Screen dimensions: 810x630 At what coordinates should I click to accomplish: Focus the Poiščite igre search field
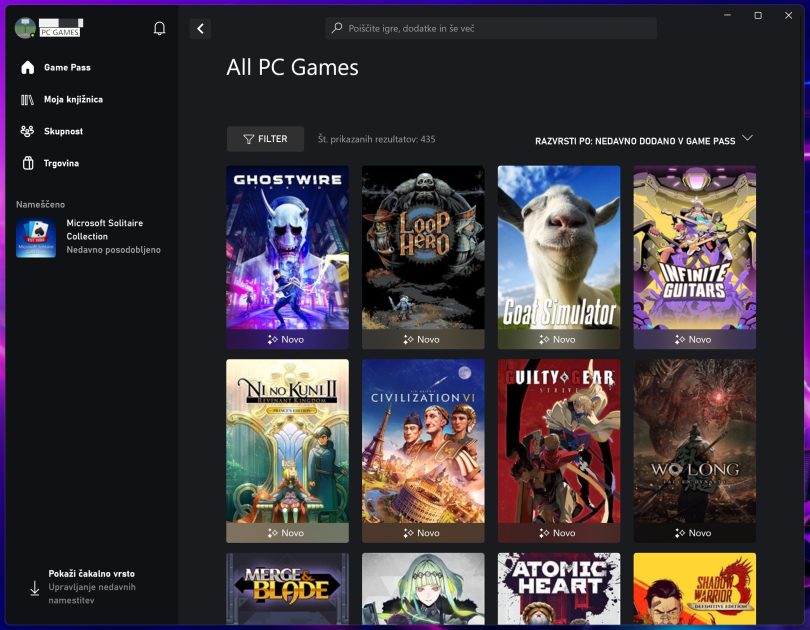pyautogui.click(x=491, y=28)
